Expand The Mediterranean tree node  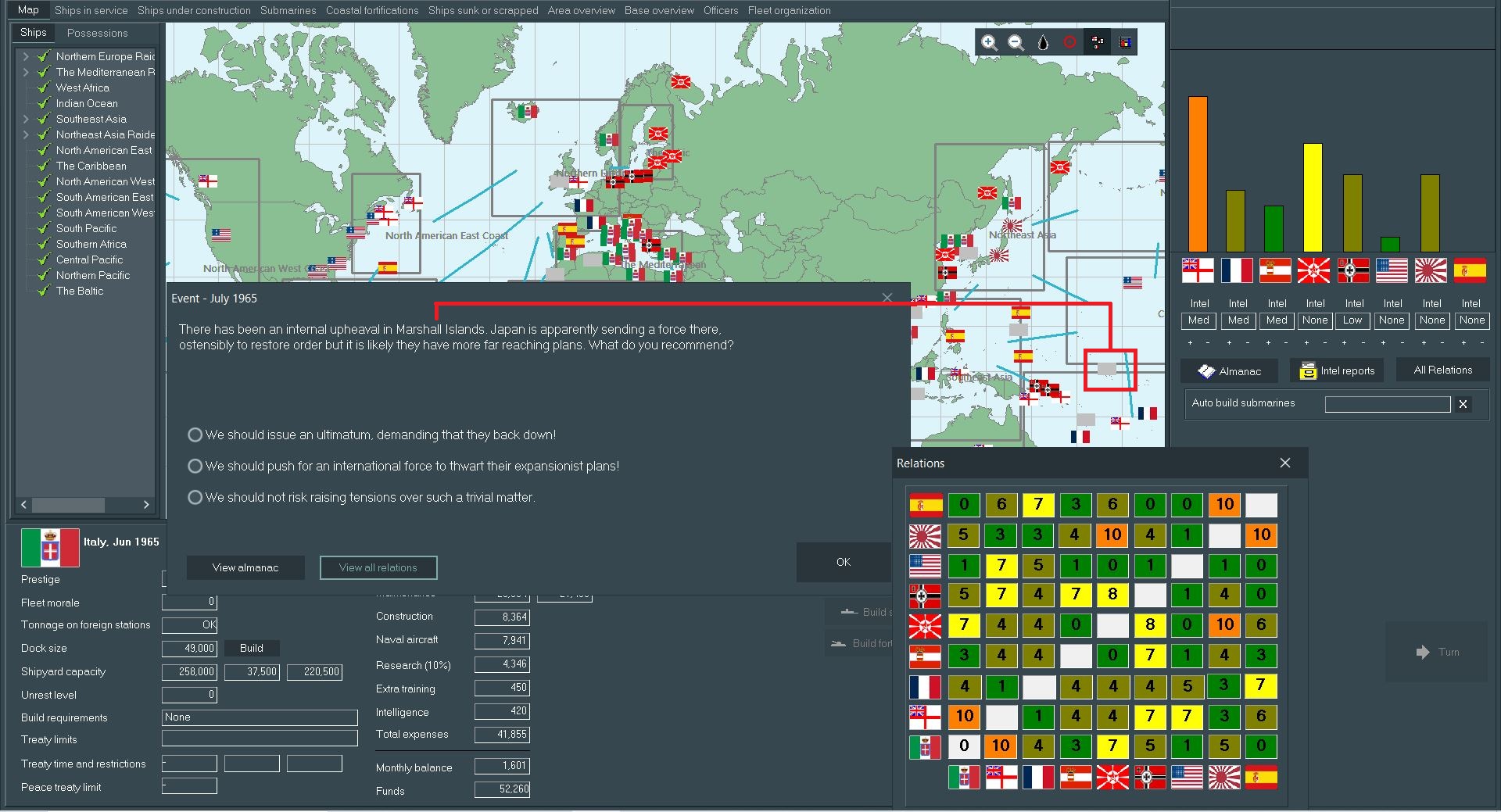(x=26, y=72)
